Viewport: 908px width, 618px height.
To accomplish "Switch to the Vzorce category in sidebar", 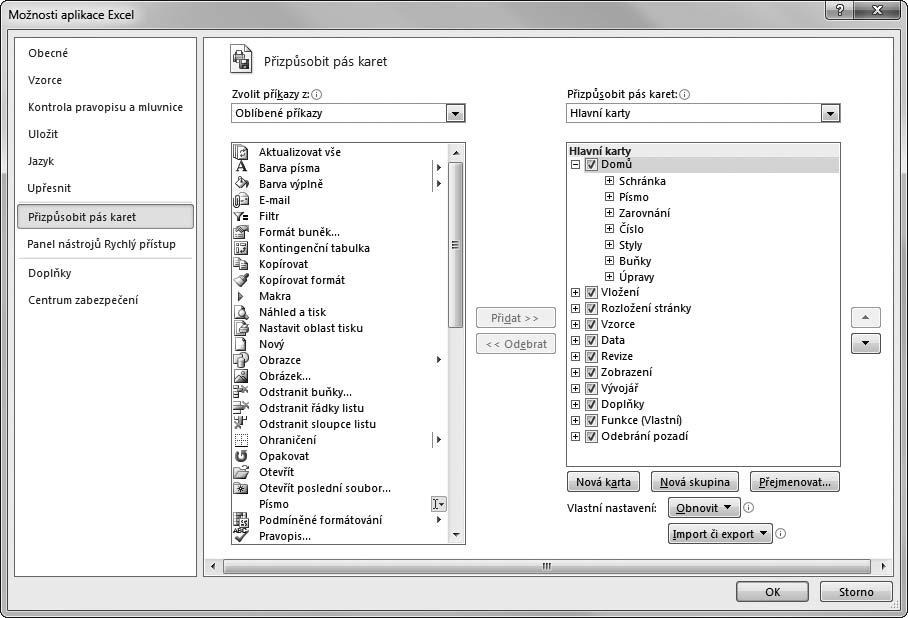I will 45,80.
